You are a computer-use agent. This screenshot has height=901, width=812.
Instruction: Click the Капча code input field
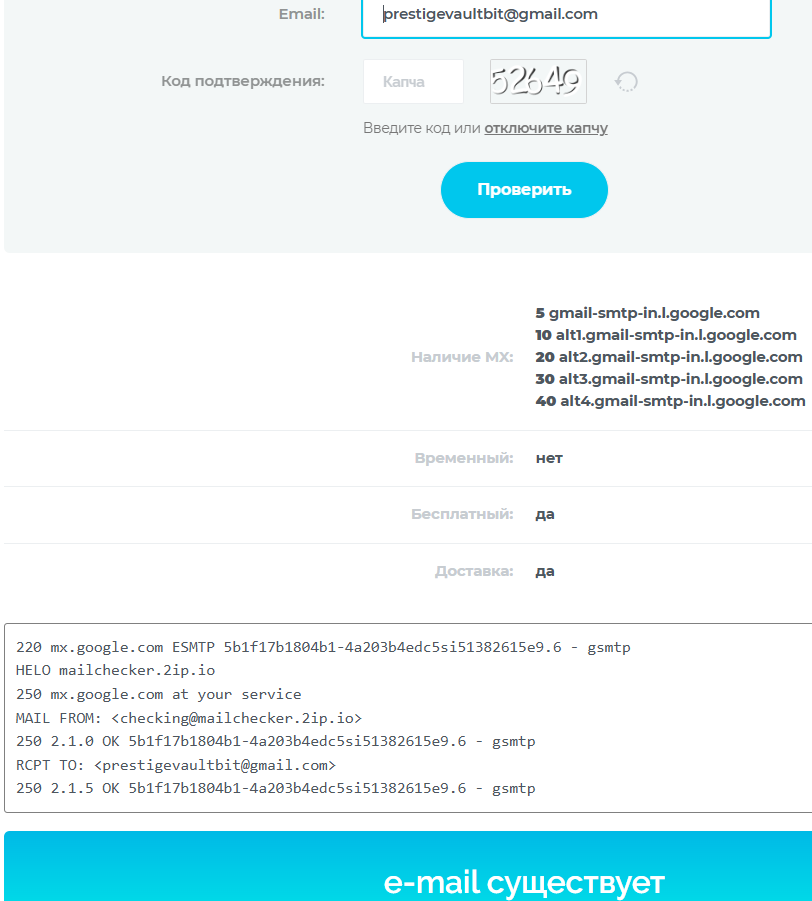pyautogui.click(x=413, y=82)
